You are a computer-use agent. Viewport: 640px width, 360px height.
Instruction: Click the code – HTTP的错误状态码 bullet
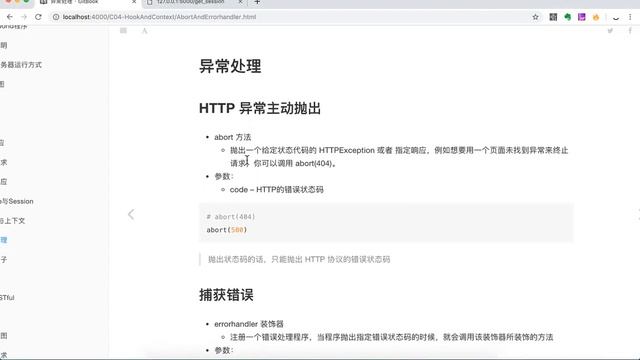[x=277, y=189]
